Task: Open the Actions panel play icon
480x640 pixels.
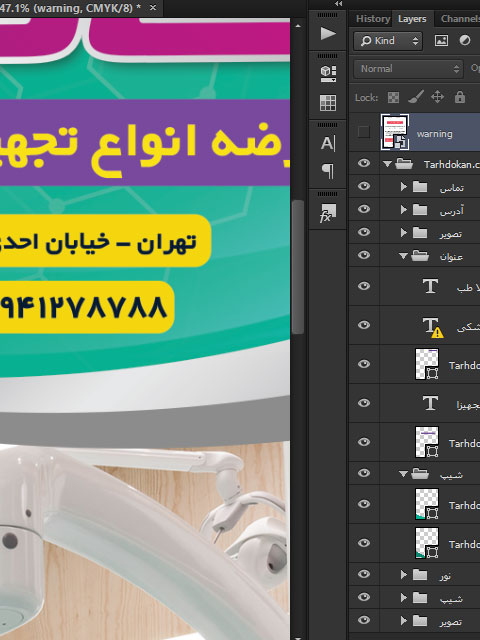Action: click(328, 33)
